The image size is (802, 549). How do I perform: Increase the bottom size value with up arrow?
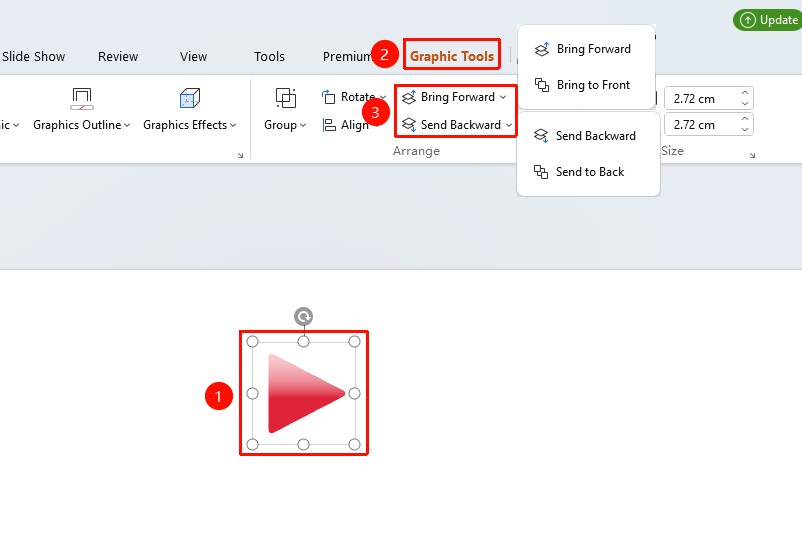point(745,119)
